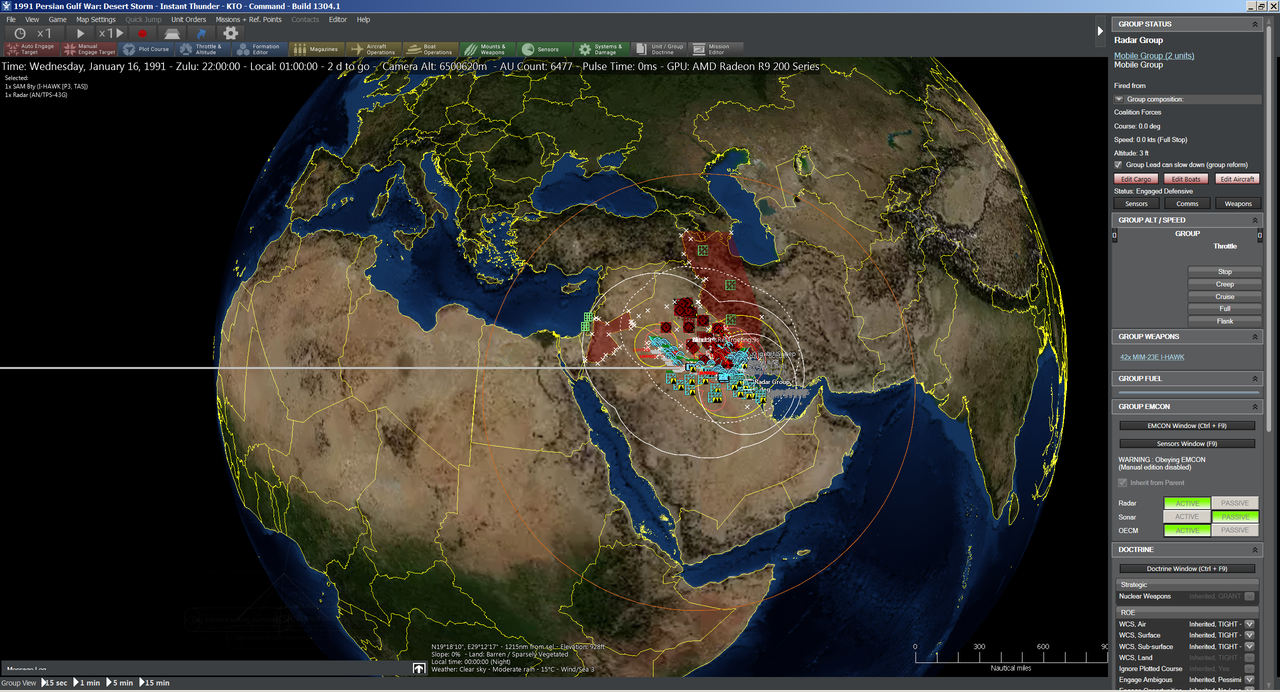This screenshot has height=692, width=1280.
Task: Collapse the GROUP FUEL section
Action: [1254, 379]
